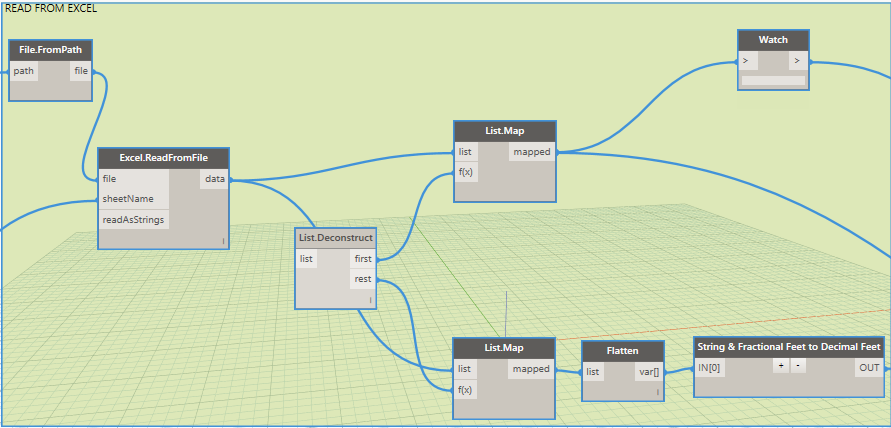This screenshot has width=891, height=428.
Task: Select the Flatten node header
Action: (623, 351)
